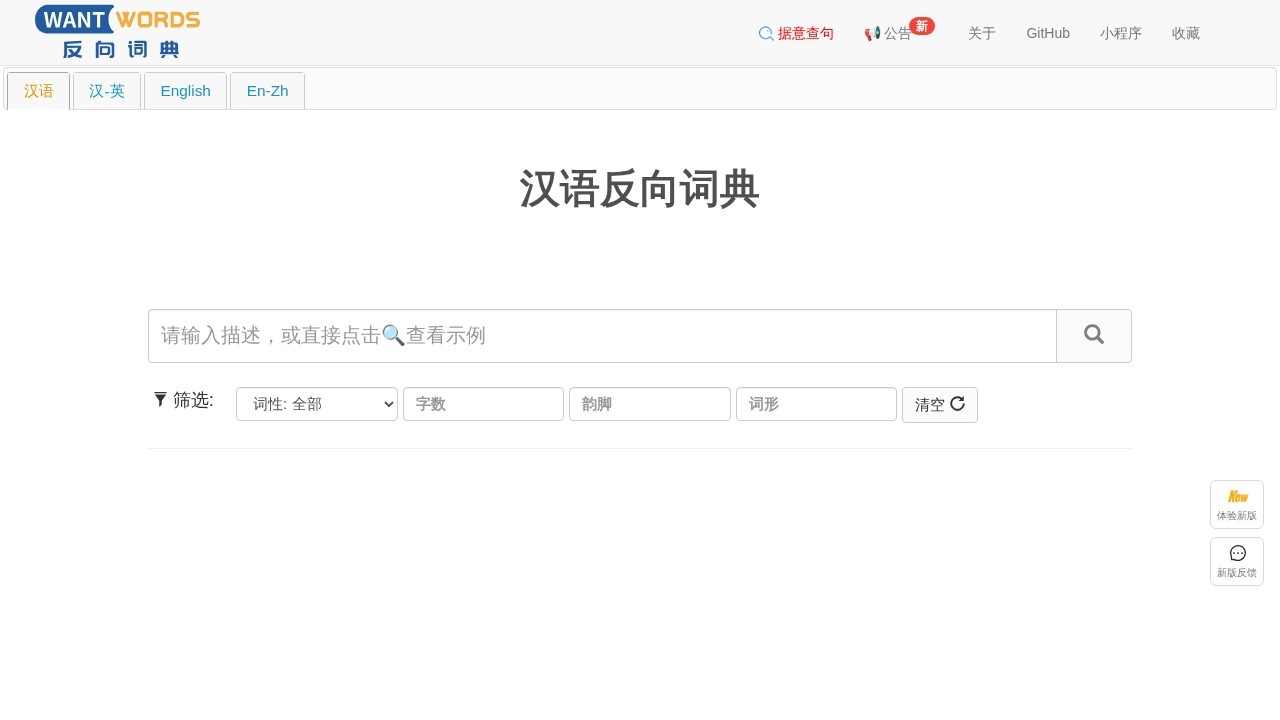This screenshot has height=720, width=1280.
Task: Click the speech bubble icon on 新版反馈
Action: (x=1237, y=552)
